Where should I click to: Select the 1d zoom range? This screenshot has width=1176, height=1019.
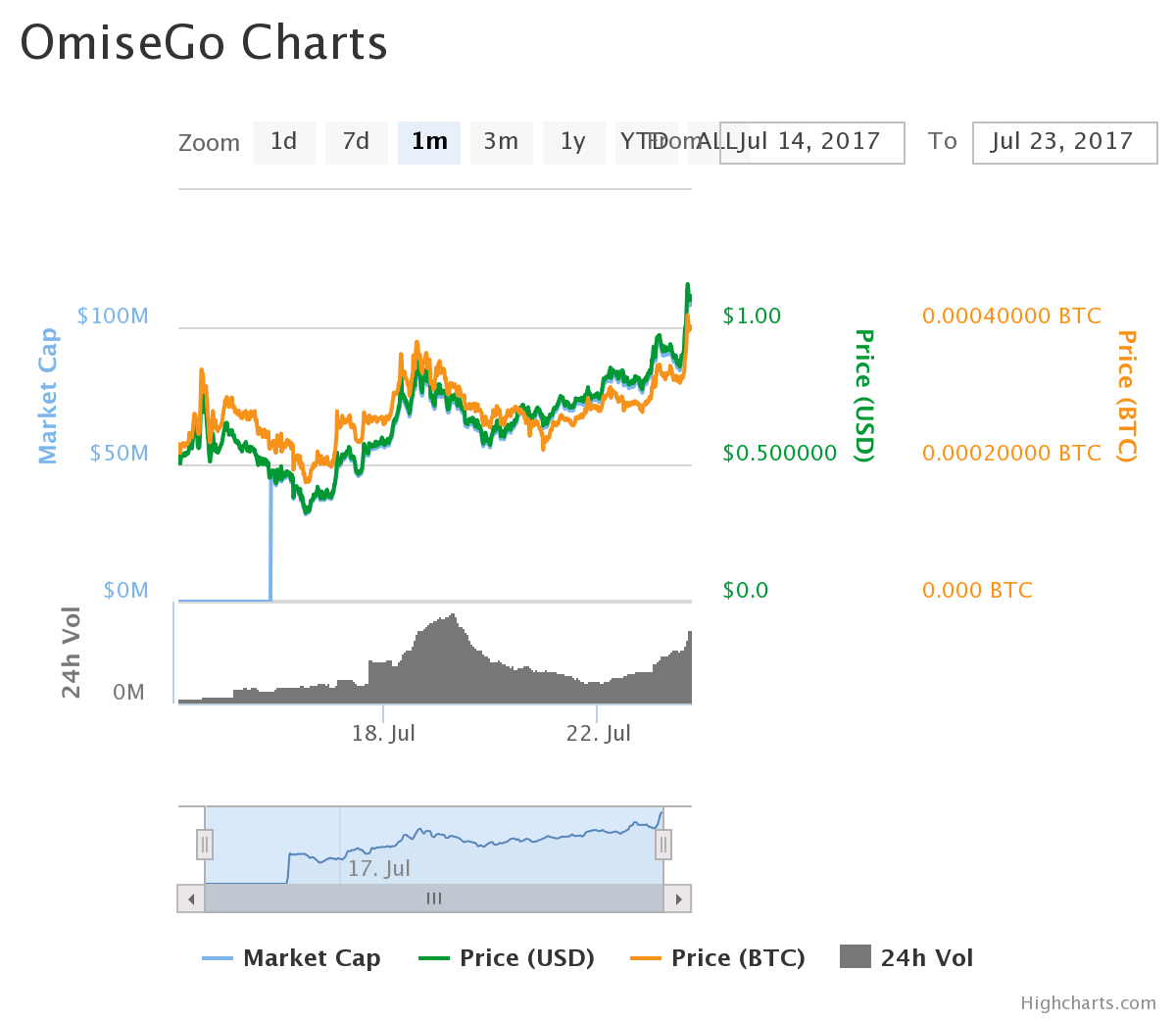(x=283, y=142)
